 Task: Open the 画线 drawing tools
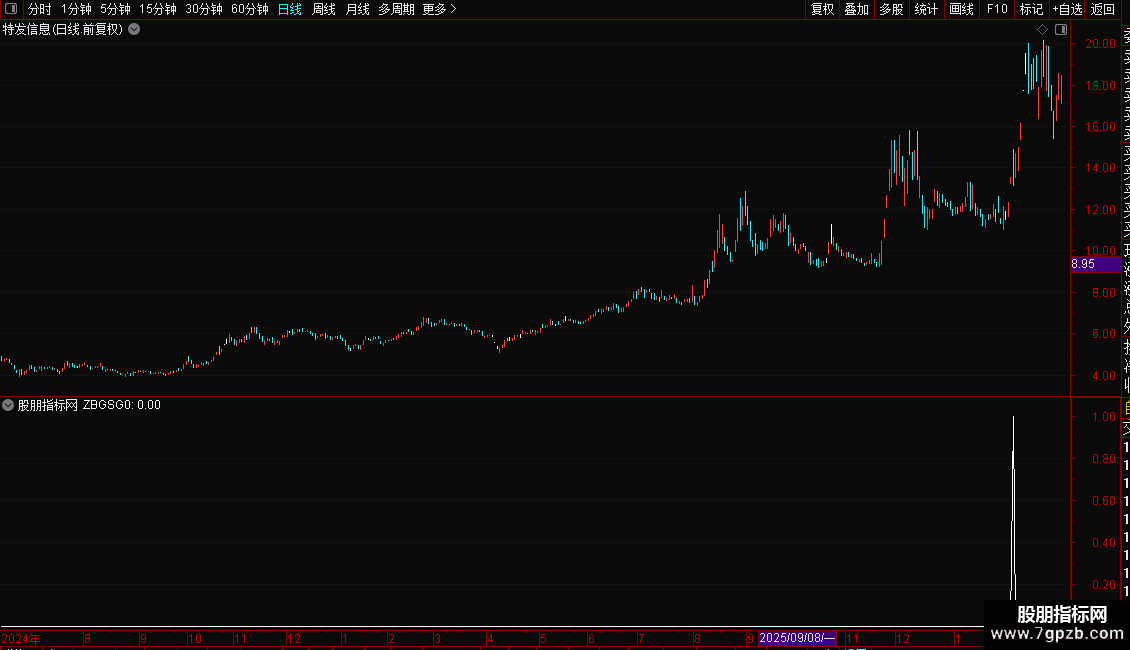(961, 9)
